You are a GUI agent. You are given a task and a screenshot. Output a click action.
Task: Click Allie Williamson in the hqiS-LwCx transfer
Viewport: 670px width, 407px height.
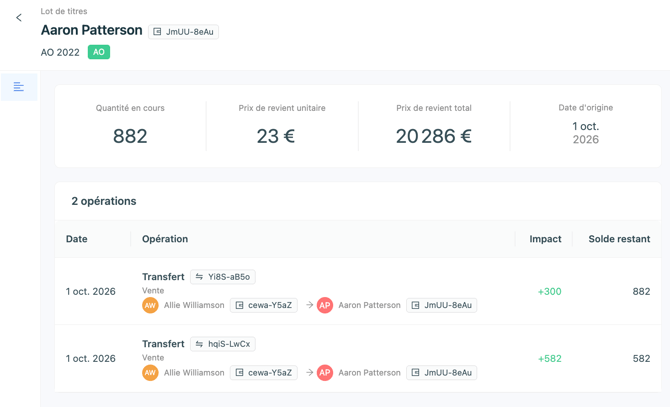194,373
